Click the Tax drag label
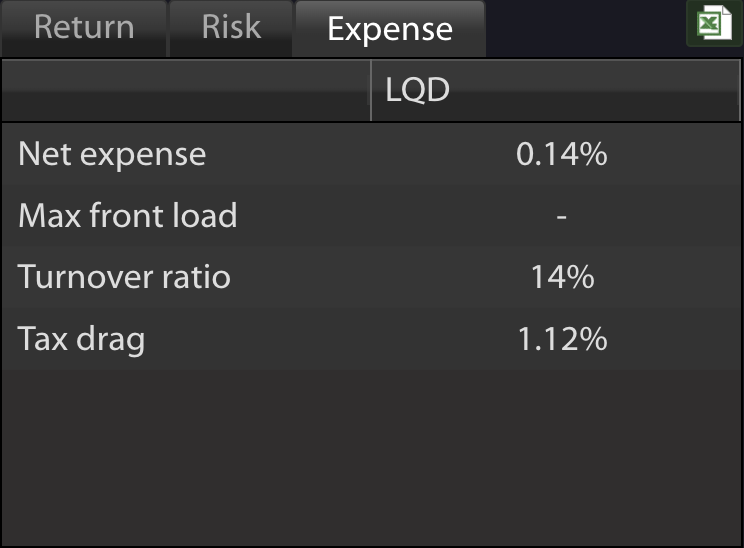Viewport: 744px width, 548px height. click(81, 339)
